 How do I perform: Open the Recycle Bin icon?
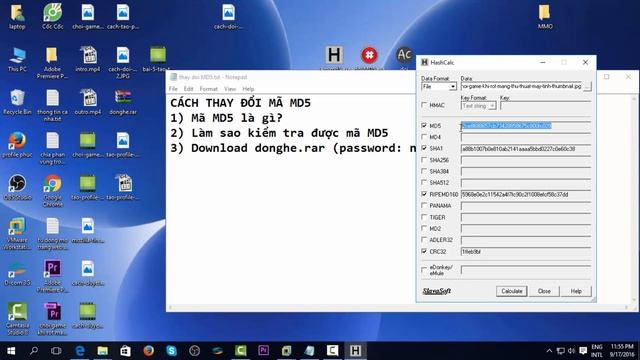pyautogui.click(x=17, y=102)
